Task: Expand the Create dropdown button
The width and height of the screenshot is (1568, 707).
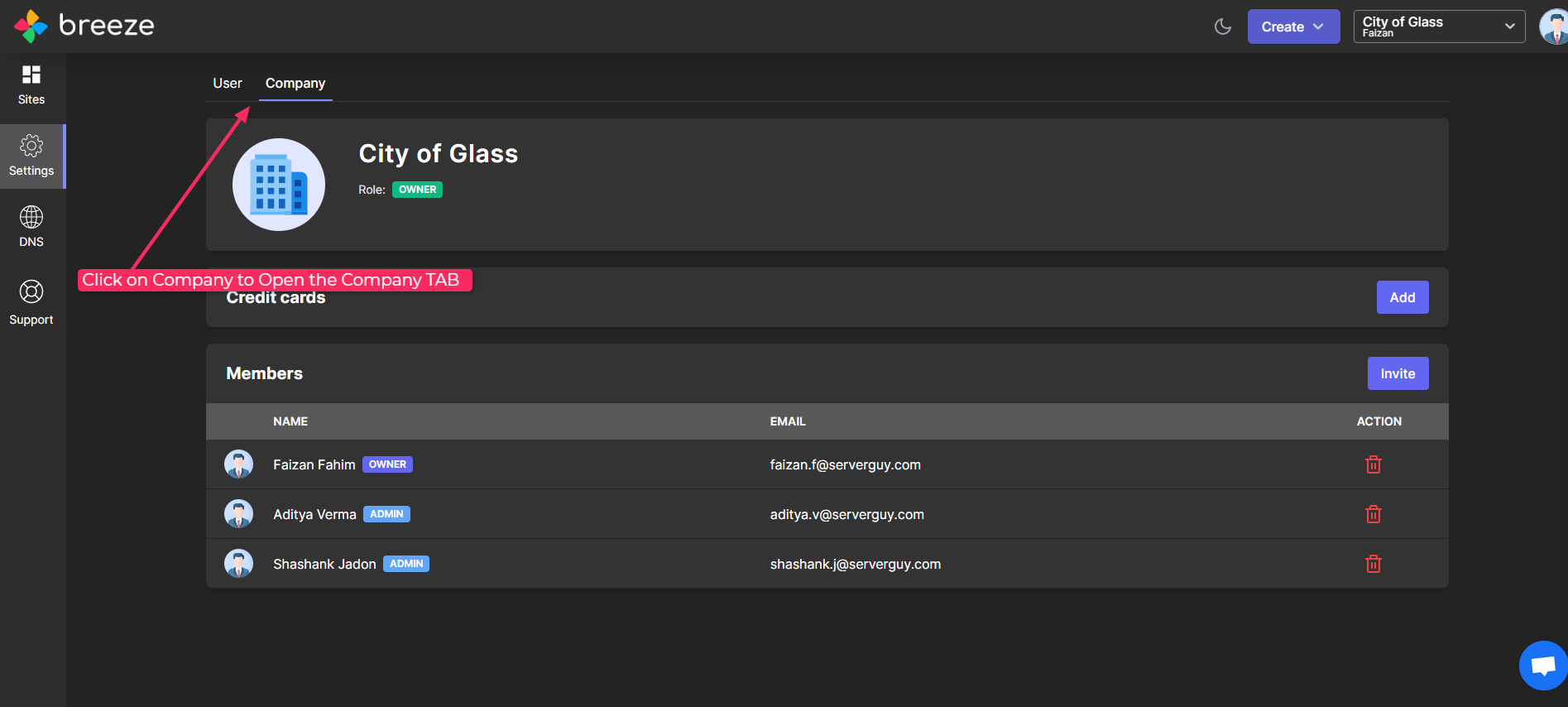Action: point(1293,26)
